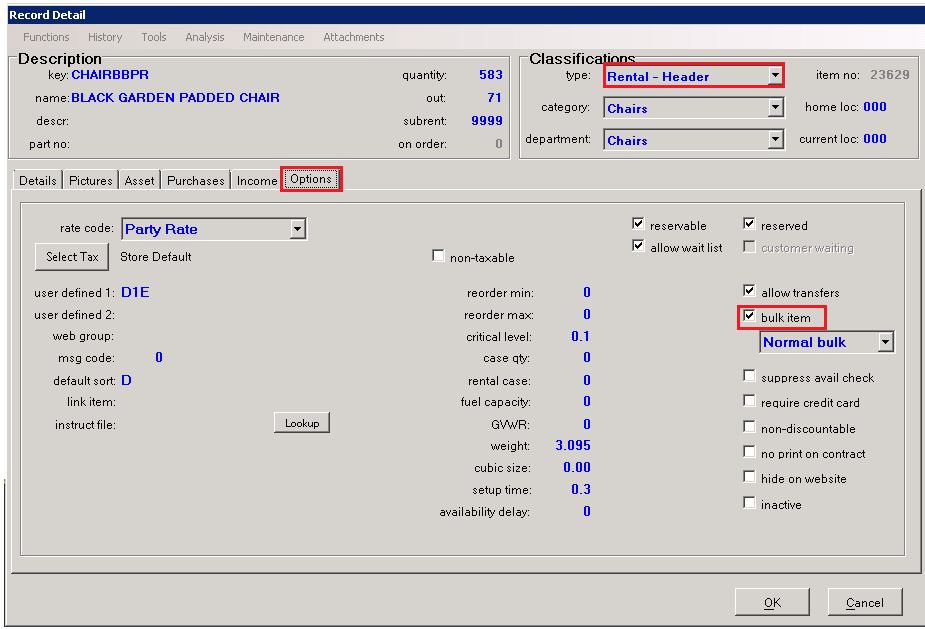Uncheck the reservable checkbox
Image resolution: width=925 pixels, height=629 pixels.
[x=638, y=225]
